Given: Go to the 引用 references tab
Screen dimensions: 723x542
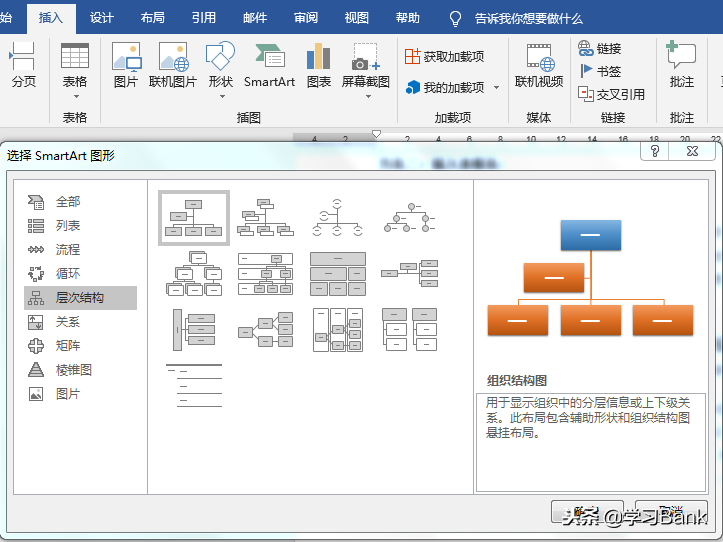Looking at the screenshot, I should pyautogui.click(x=204, y=18).
